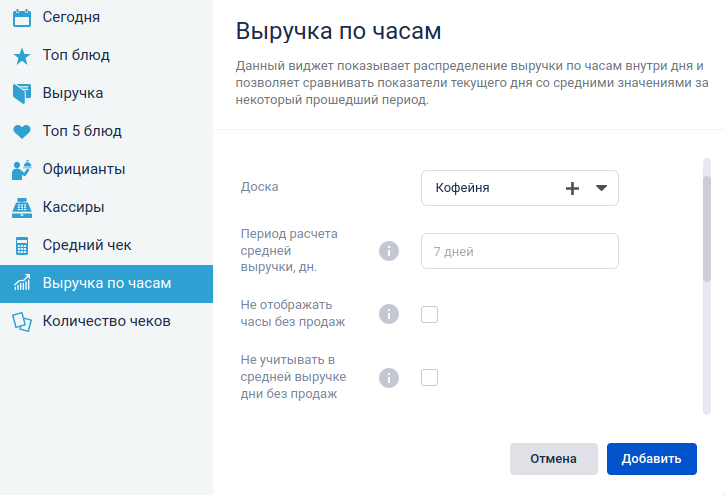Show info for Период расчета средней выручки

(389, 251)
